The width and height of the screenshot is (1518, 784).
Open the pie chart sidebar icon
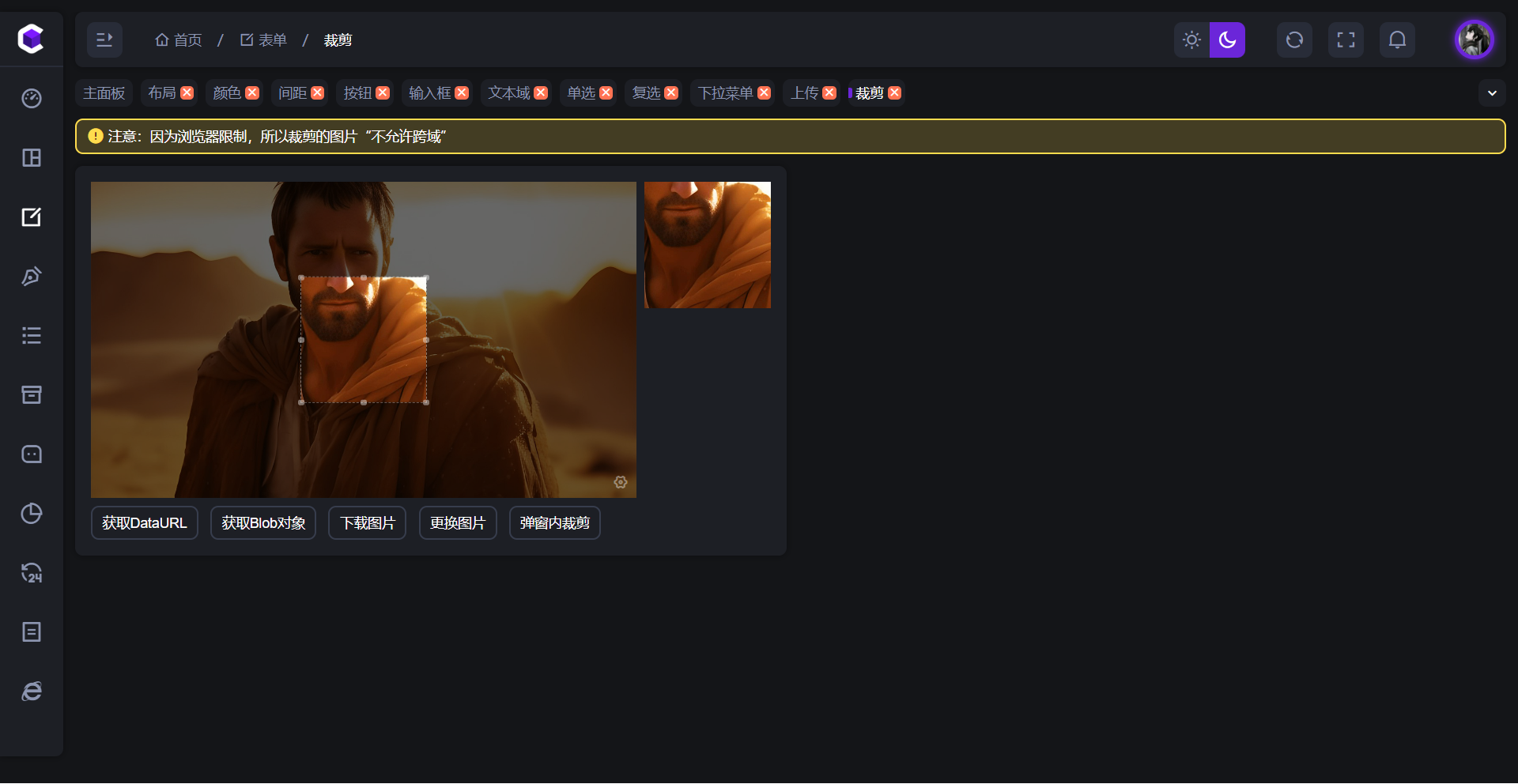click(32, 514)
